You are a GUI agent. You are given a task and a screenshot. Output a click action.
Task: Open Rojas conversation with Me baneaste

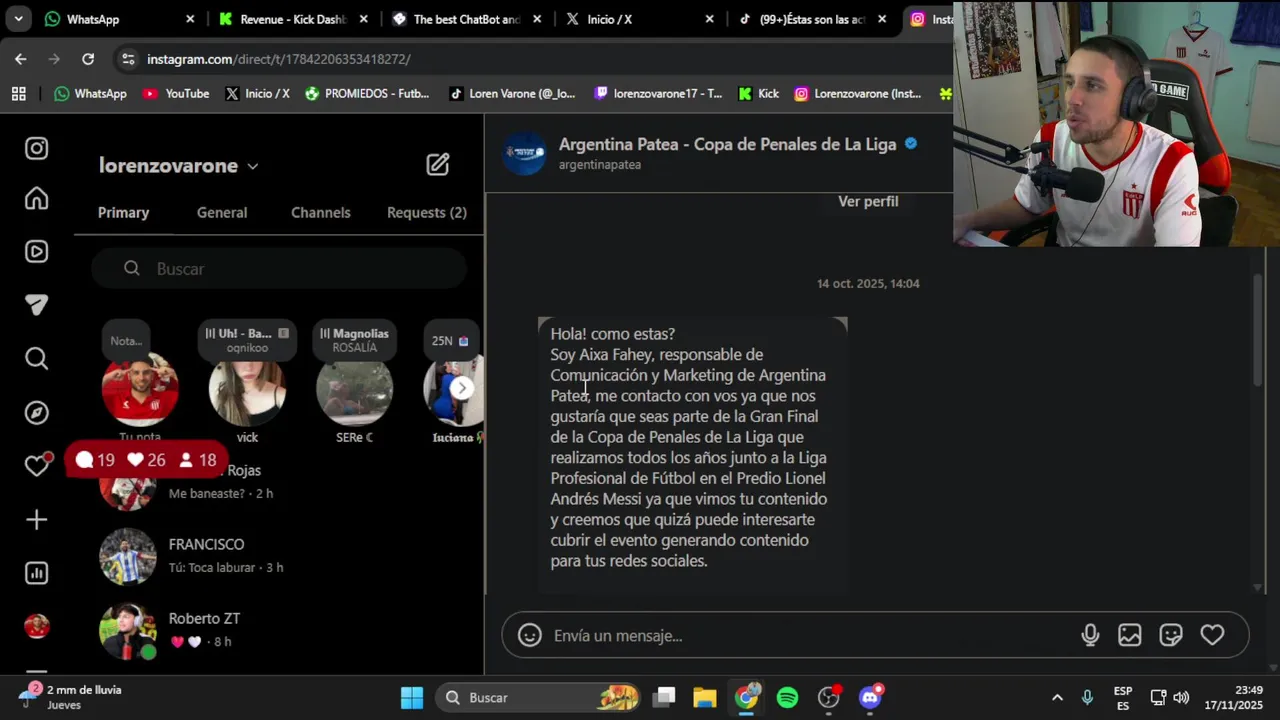point(279,481)
